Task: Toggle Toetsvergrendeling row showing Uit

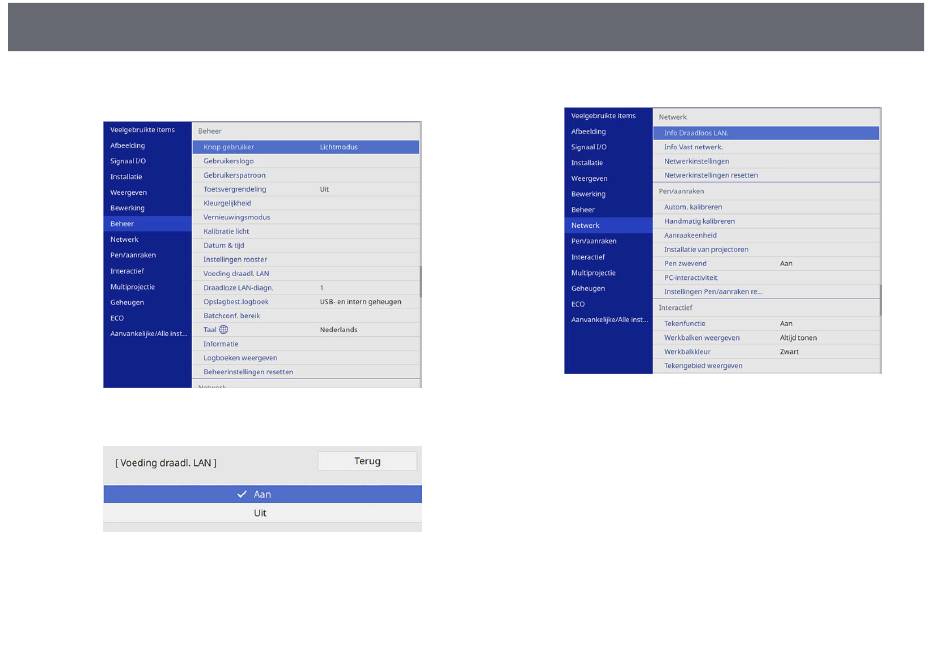Action: (306, 189)
